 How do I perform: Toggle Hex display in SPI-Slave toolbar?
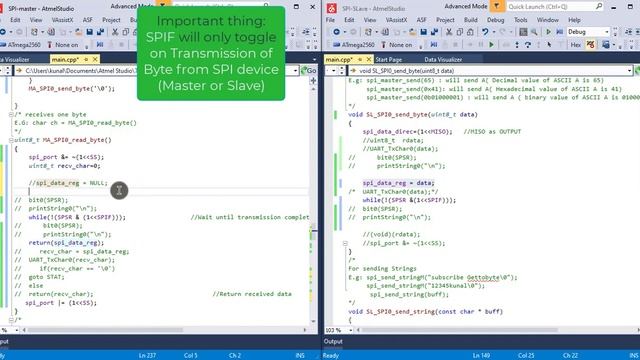[x=576, y=45]
